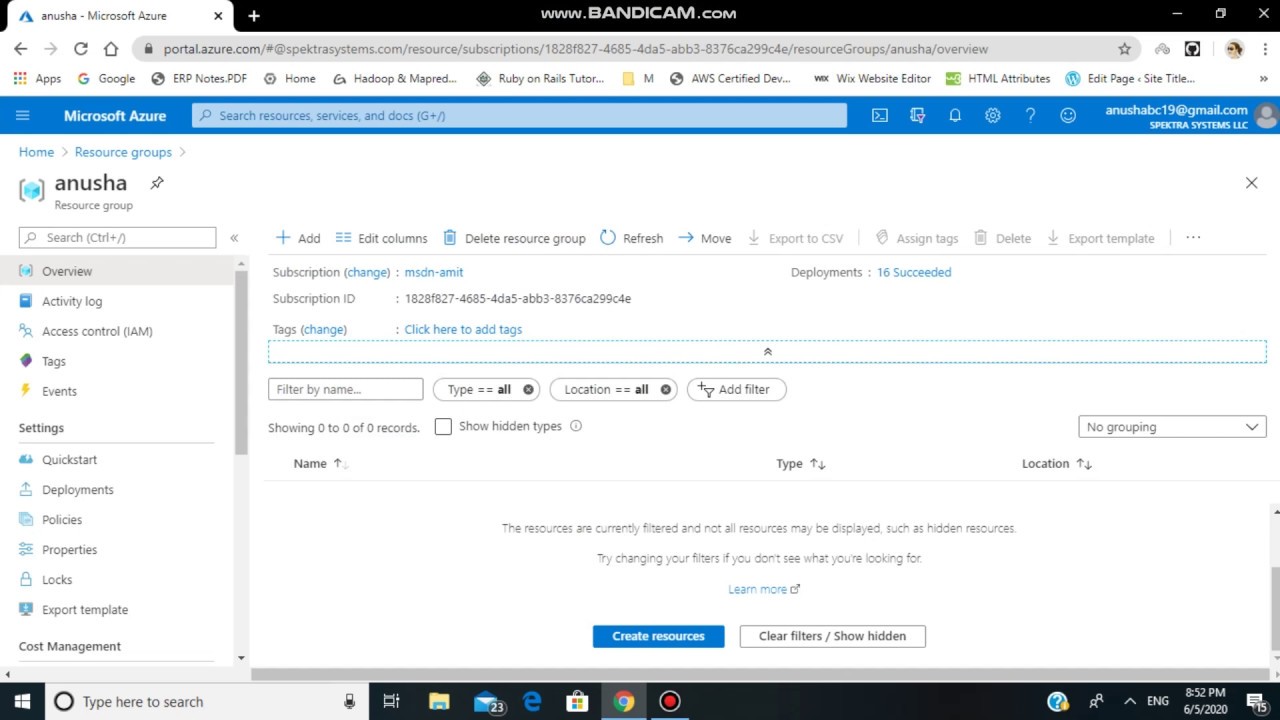This screenshot has height=720, width=1280.
Task: Open the 16 Succeeded deployments link
Action: (x=914, y=272)
